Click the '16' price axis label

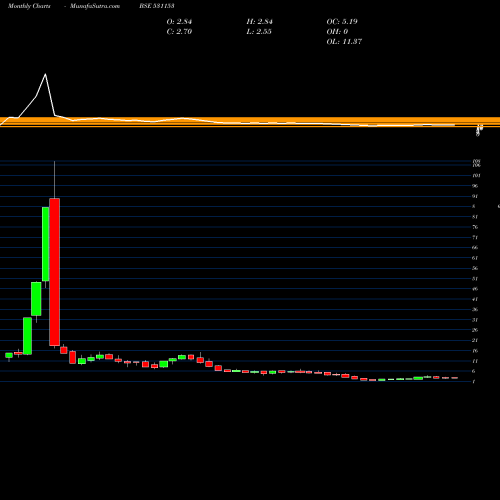click(475, 351)
